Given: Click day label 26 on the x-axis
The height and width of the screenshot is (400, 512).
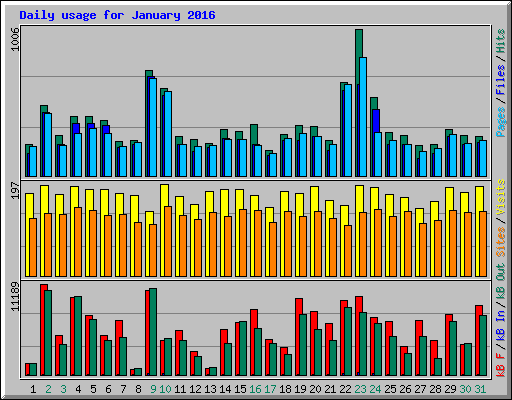Looking at the screenshot, I should (405, 389).
